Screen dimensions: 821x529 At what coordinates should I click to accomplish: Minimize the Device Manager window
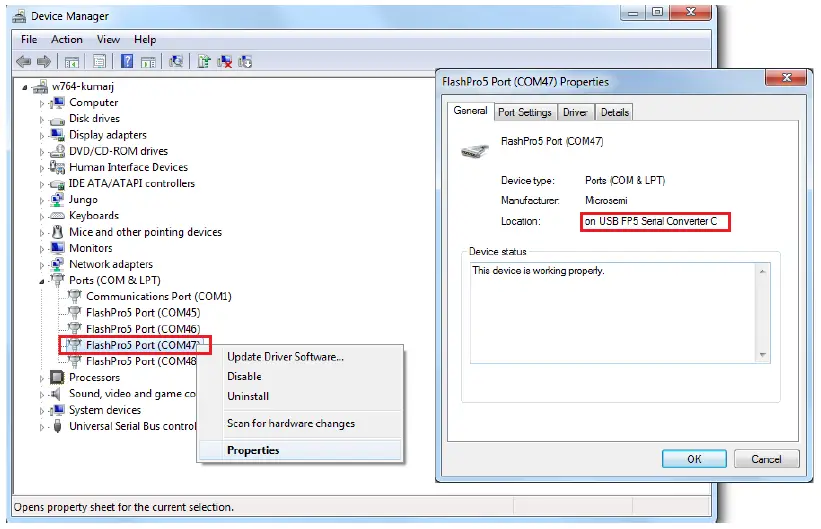click(x=633, y=13)
